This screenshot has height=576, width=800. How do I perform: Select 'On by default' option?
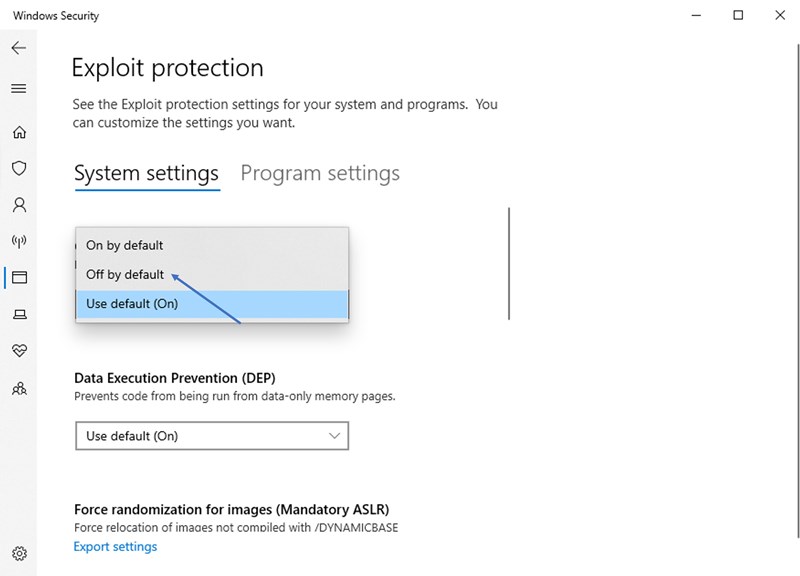click(x=212, y=245)
